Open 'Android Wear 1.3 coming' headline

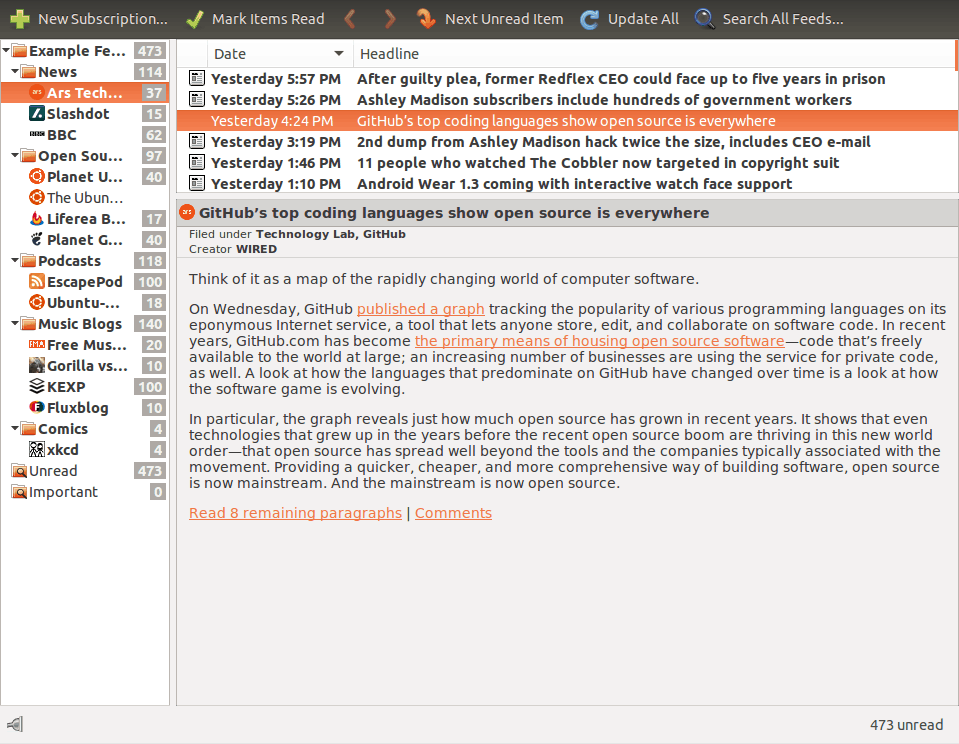[574, 184]
